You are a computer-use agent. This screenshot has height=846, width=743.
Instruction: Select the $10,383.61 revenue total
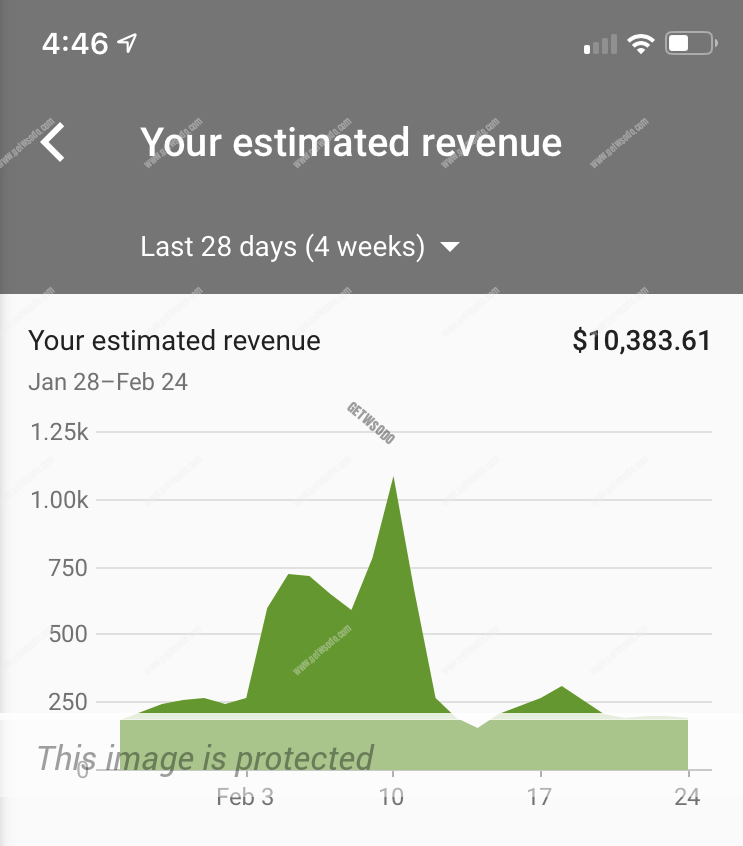click(641, 341)
